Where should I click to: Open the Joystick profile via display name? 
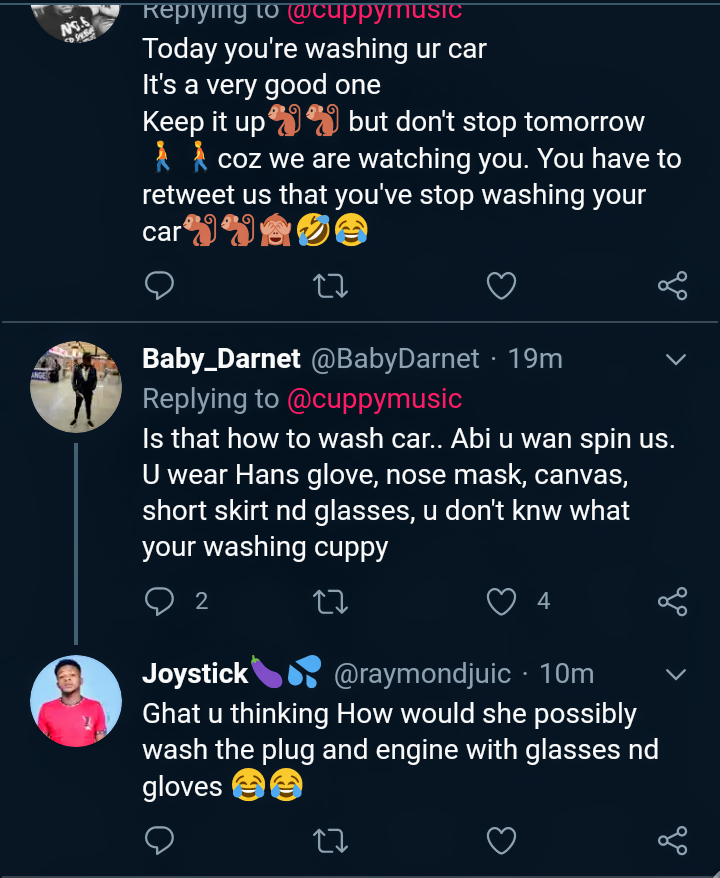click(x=195, y=674)
